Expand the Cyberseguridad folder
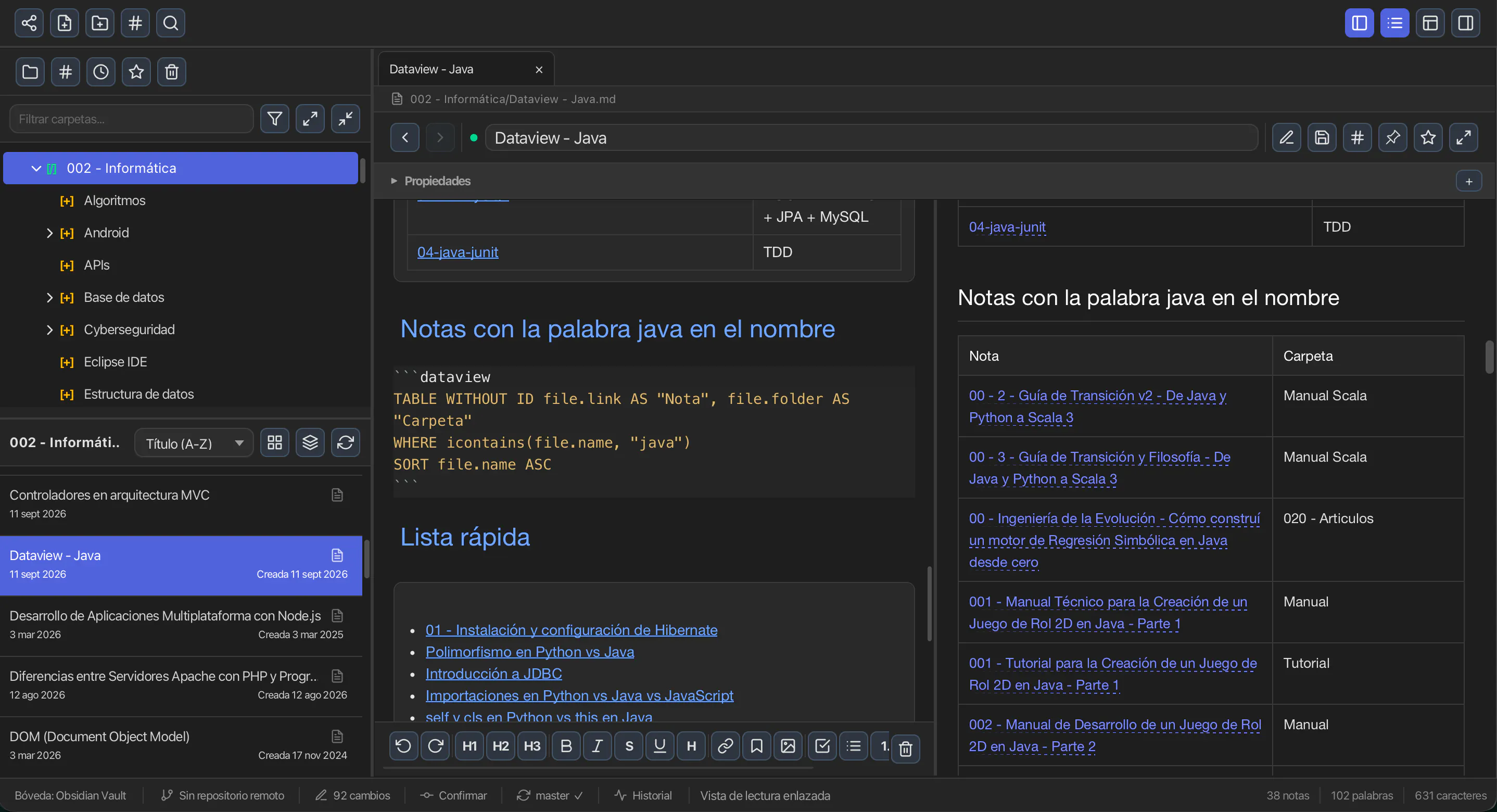This screenshot has width=1497, height=812. tap(49, 329)
